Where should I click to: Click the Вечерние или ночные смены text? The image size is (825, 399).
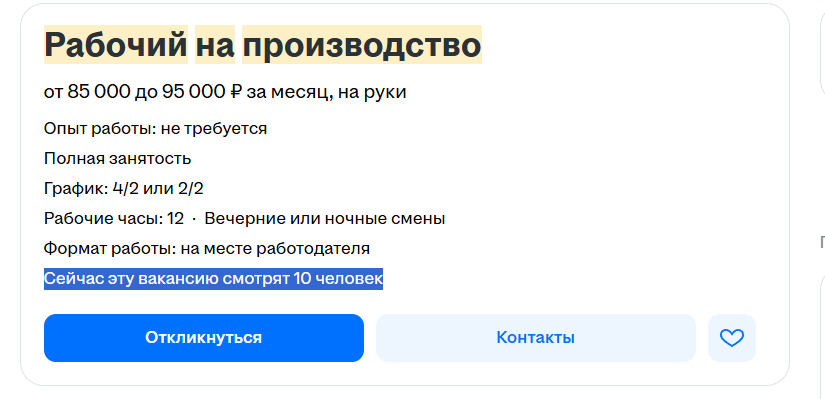[x=325, y=218]
